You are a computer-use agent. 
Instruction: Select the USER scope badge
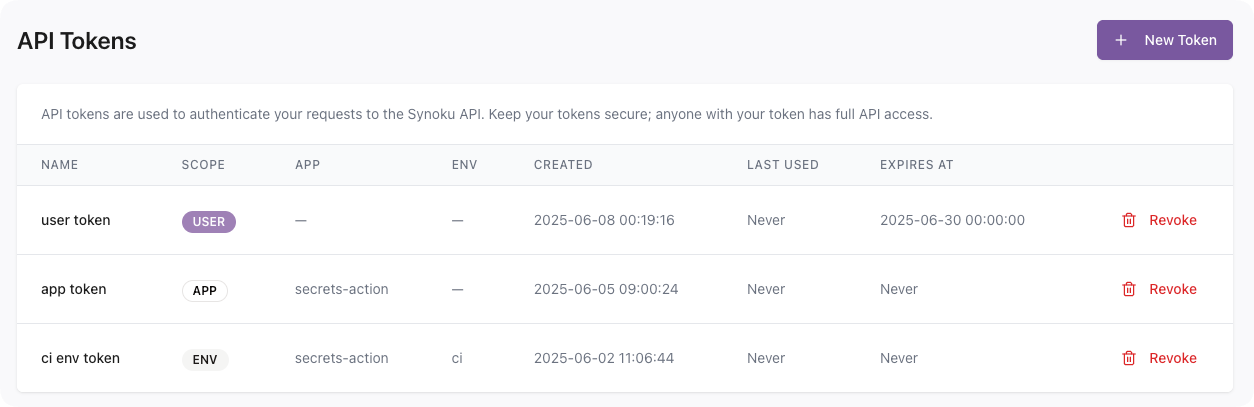pyautogui.click(x=208, y=221)
